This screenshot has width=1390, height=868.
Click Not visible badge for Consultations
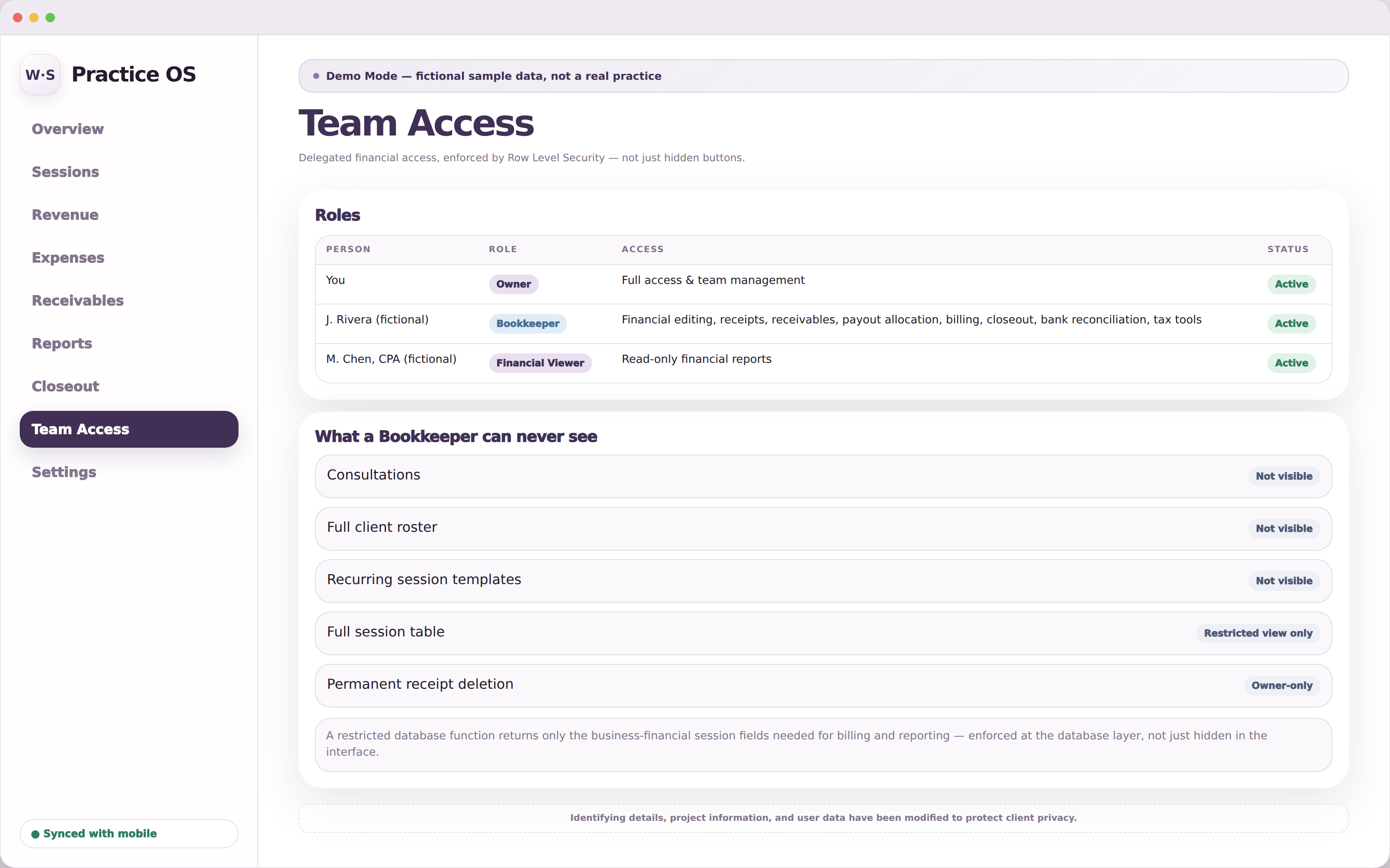click(x=1284, y=476)
